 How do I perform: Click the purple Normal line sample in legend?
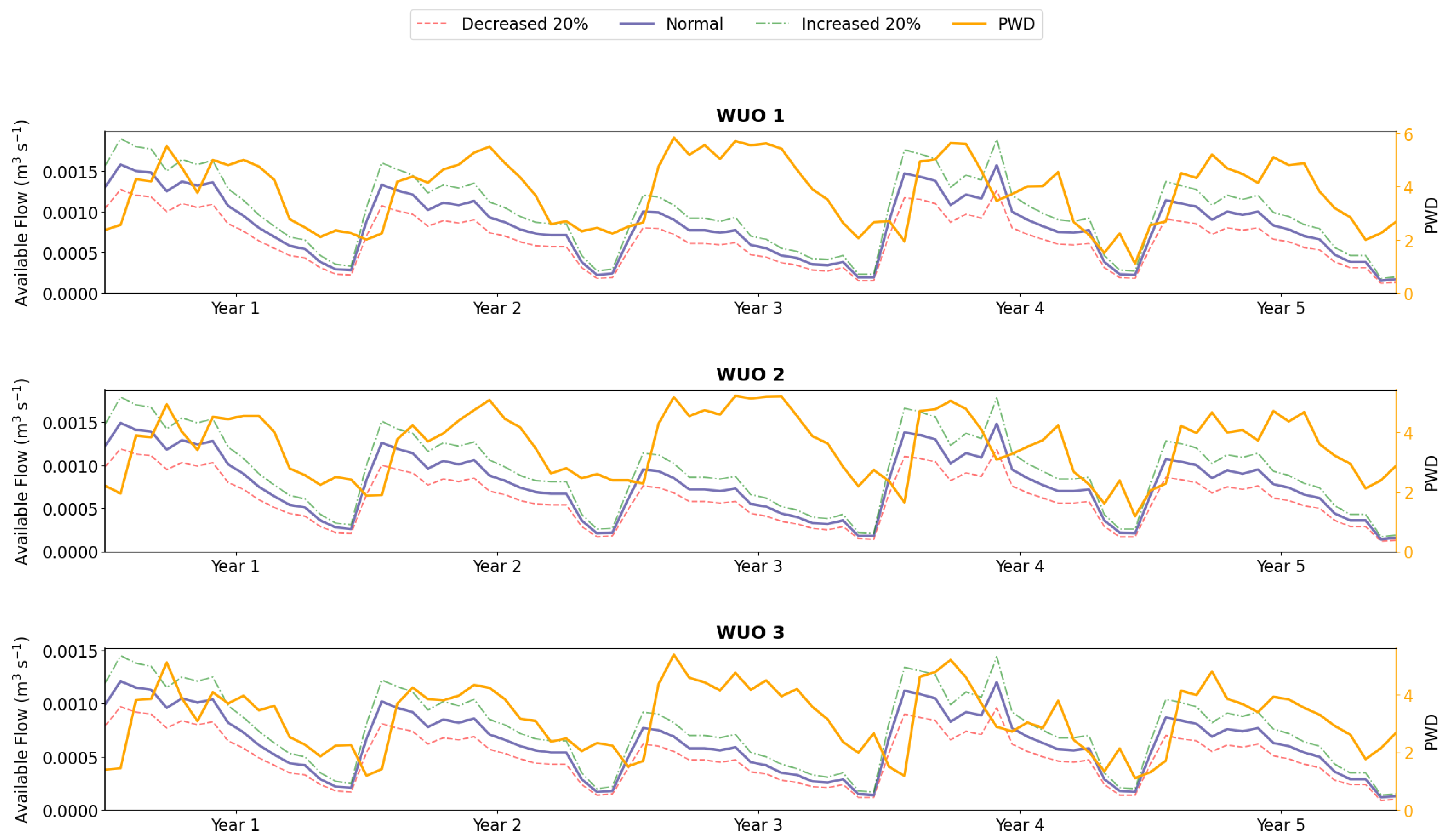[x=637, y=24]
